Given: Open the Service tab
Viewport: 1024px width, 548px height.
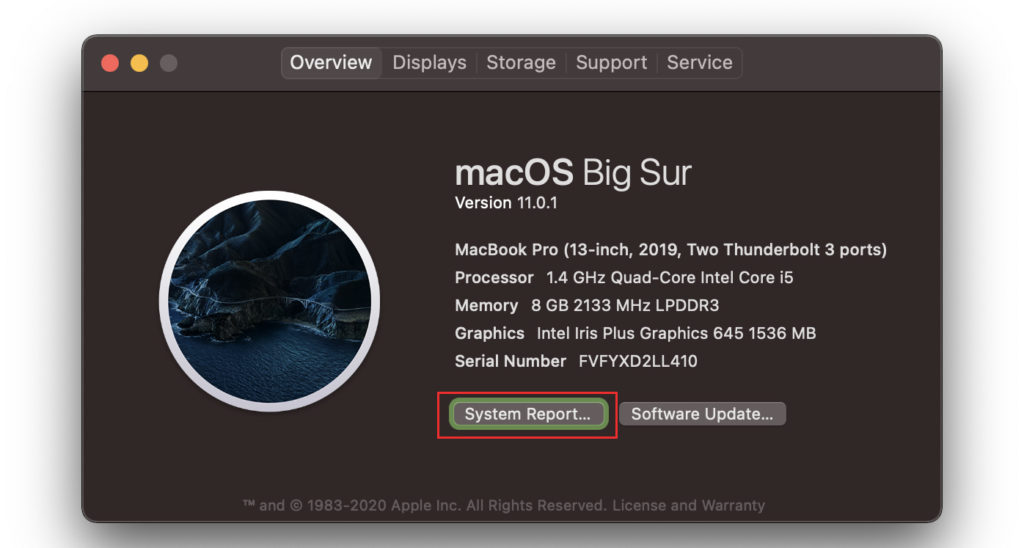Looking at the screenshot, I should [699, 62].
